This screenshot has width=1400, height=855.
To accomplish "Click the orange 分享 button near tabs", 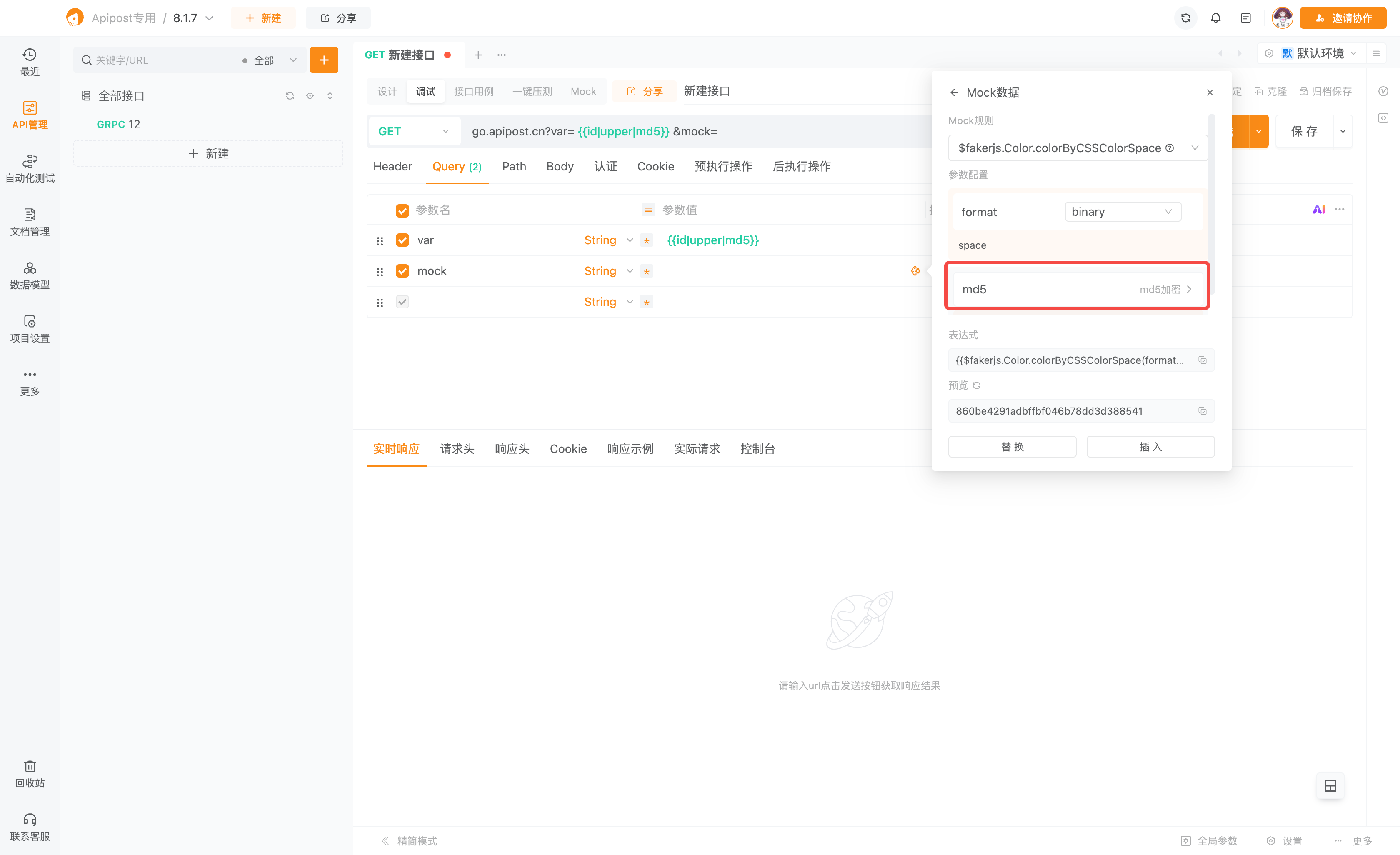I will 644,92.
